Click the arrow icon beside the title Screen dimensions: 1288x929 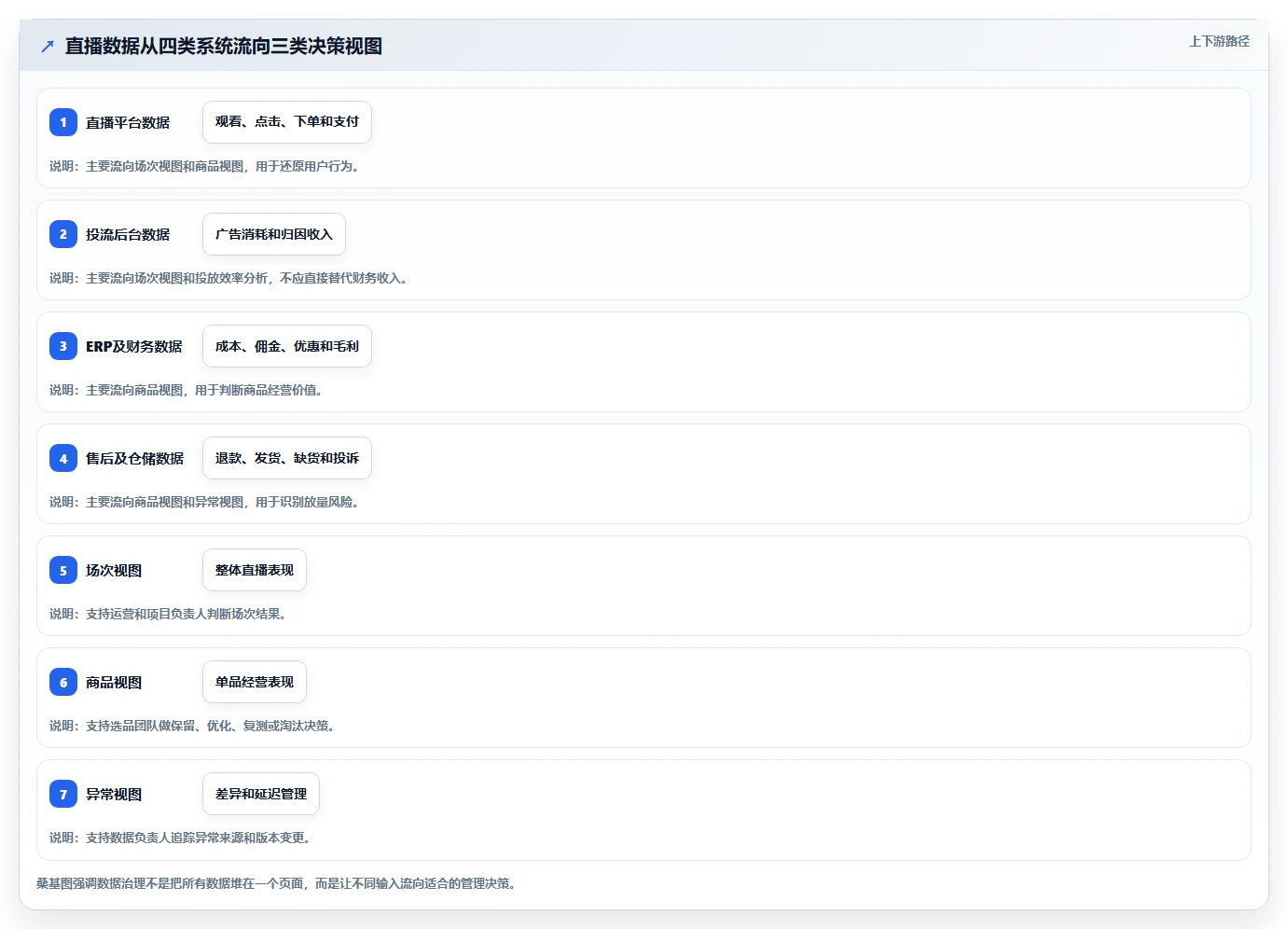pos(48,47)
